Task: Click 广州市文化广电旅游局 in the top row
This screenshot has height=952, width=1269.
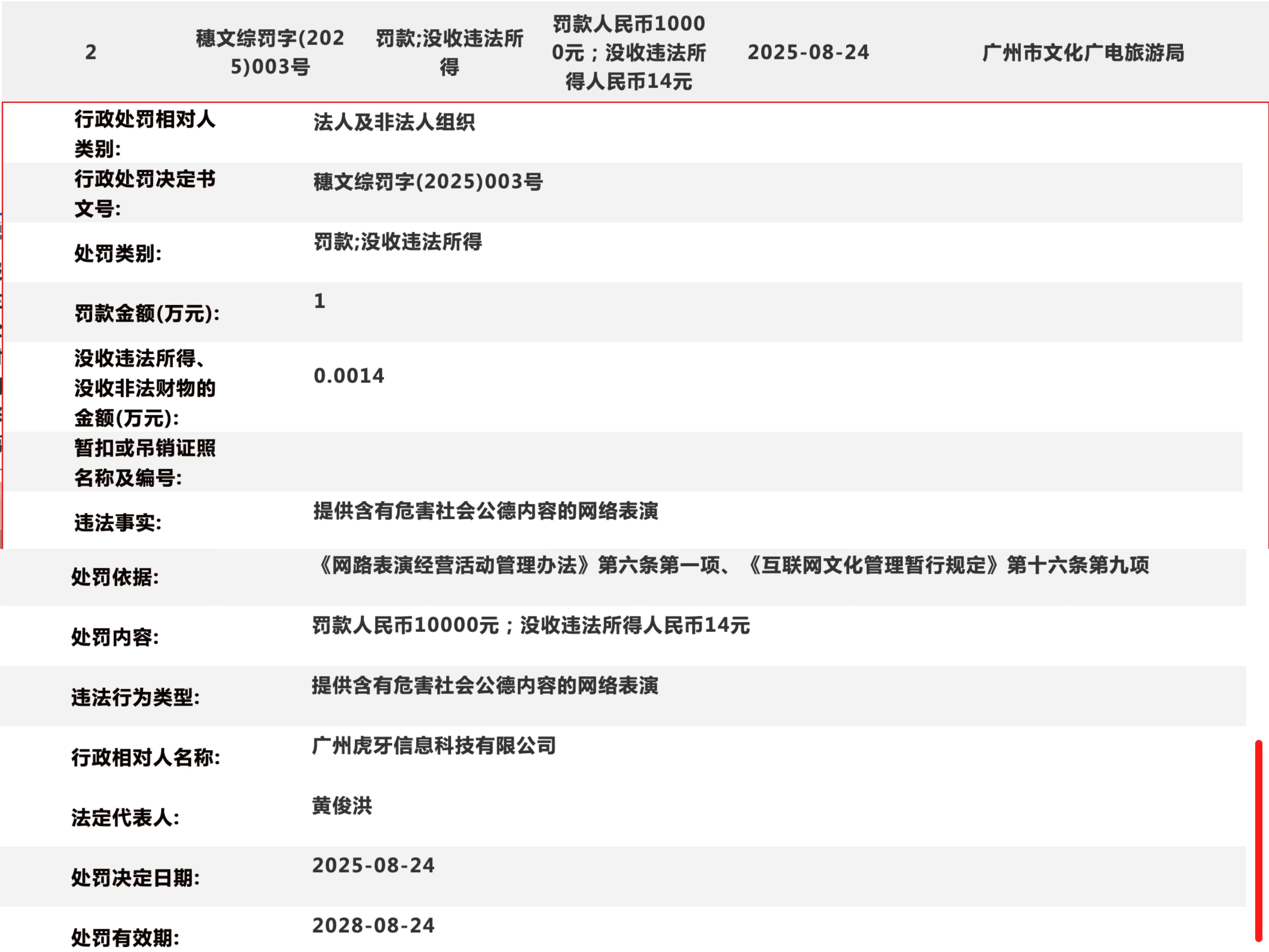Action: pyautogui.click(x=1083, y=52)
